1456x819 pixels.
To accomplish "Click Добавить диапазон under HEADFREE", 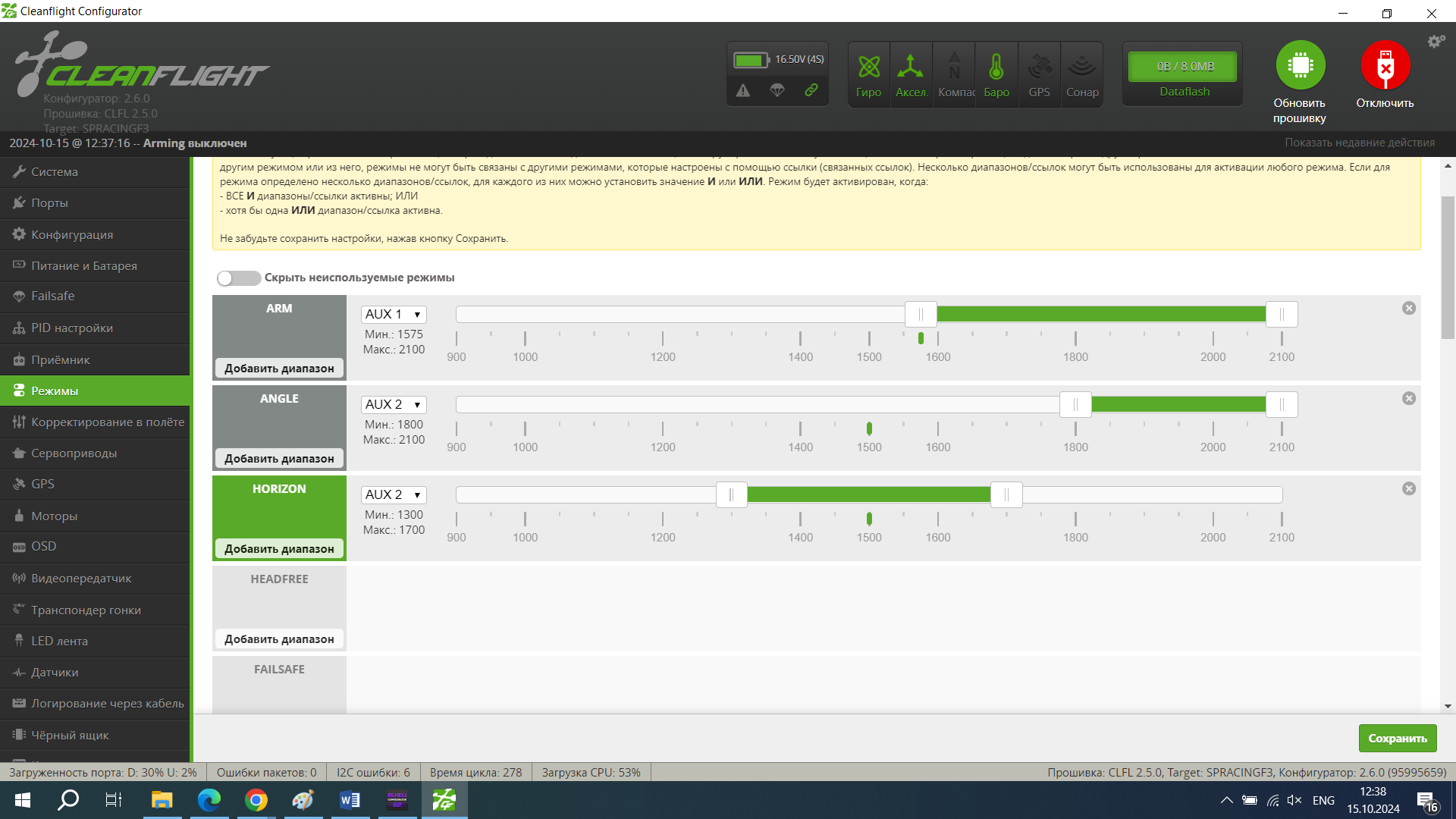I will coord(279,639).
